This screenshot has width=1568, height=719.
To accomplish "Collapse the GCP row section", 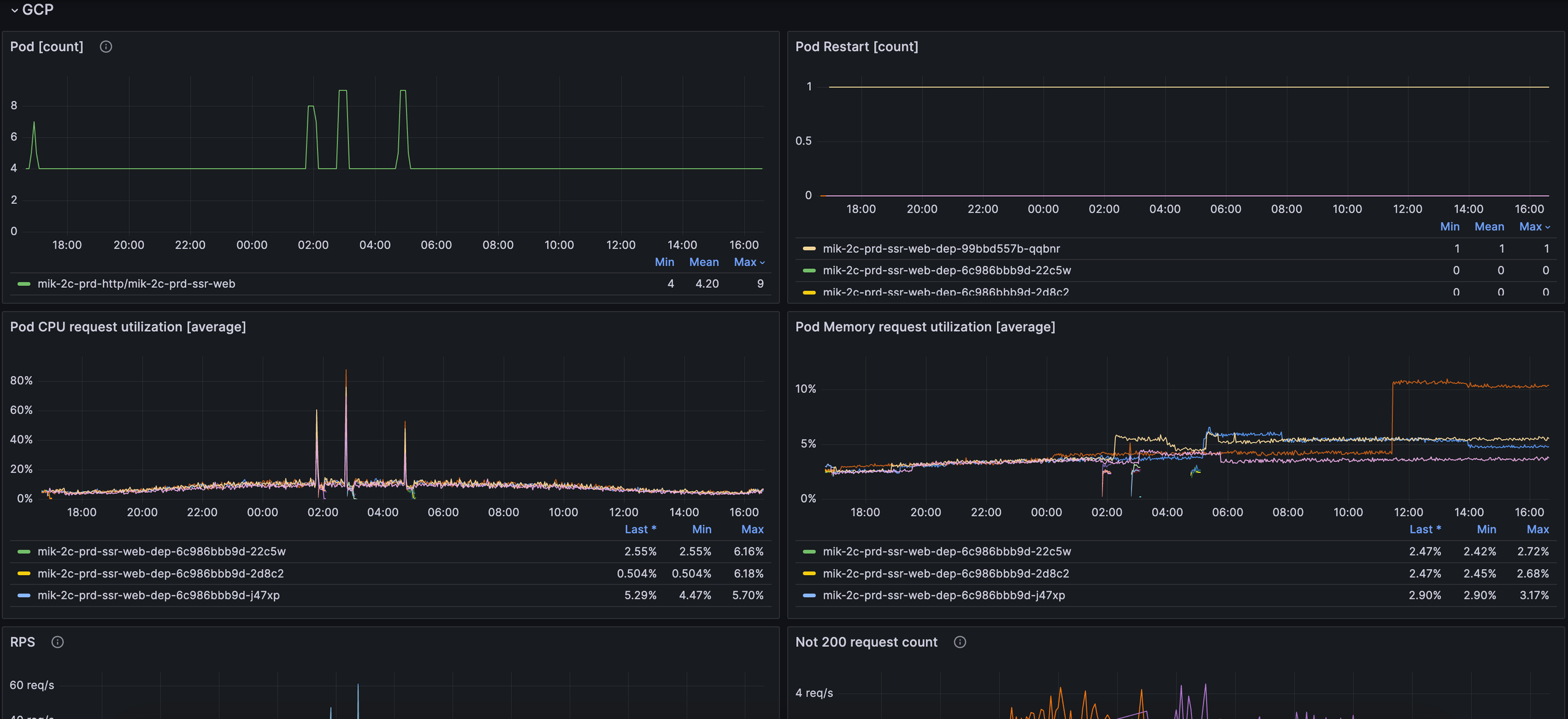I will 15,10.
